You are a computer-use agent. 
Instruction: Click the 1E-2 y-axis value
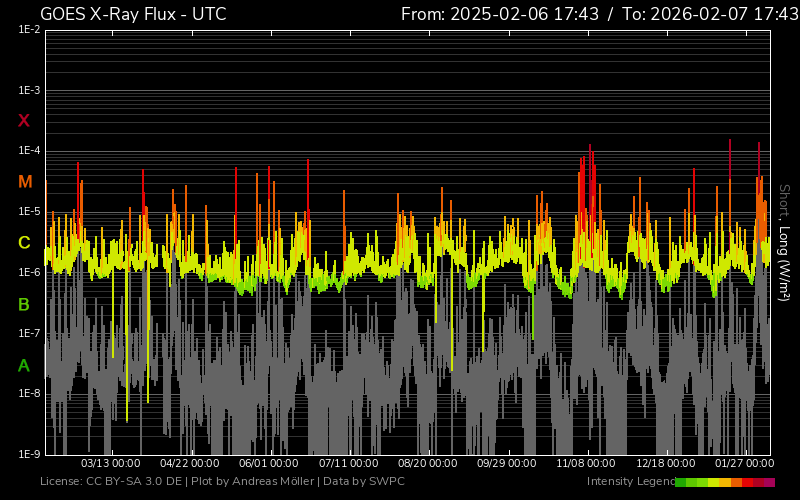click(29, 30)
